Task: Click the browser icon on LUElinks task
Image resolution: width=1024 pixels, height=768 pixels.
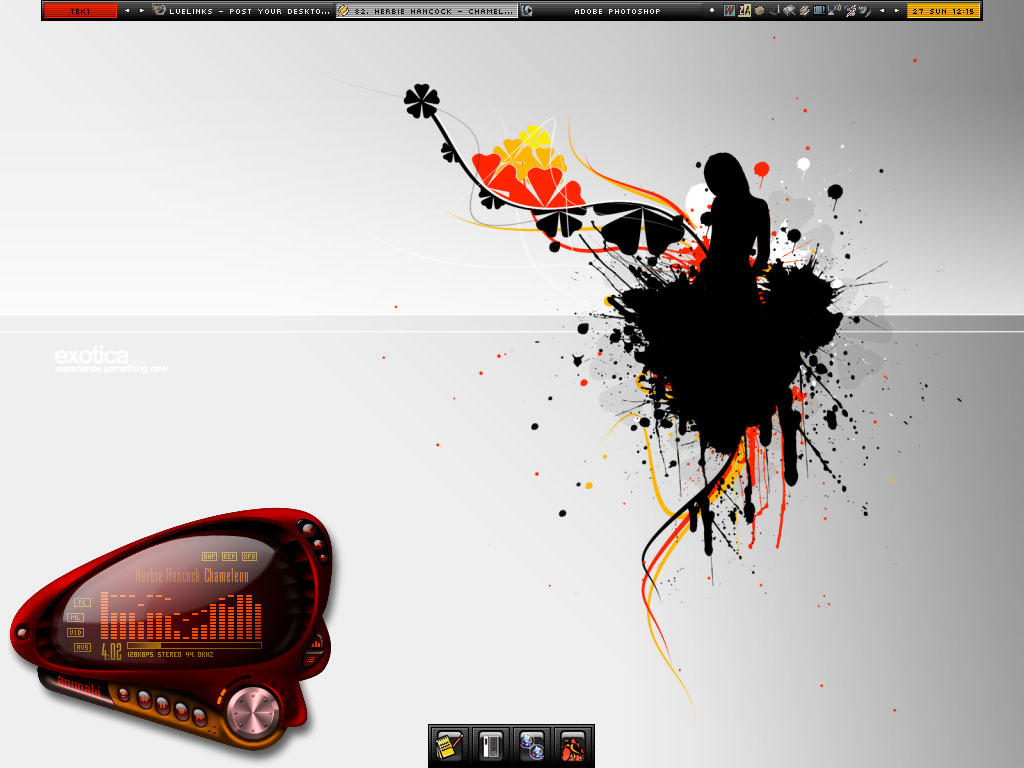Action: click(159, 10)
